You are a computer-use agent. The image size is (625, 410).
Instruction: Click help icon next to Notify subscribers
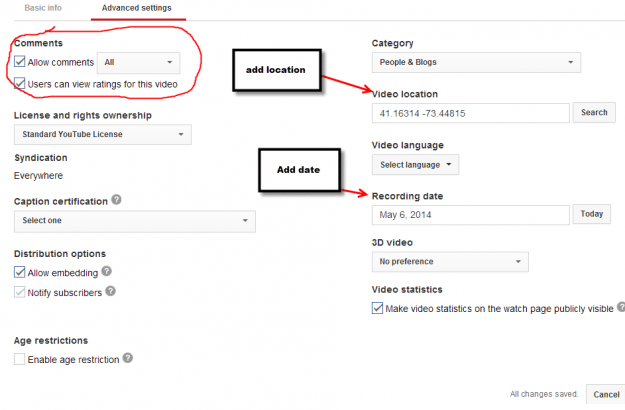coord(110,291)
